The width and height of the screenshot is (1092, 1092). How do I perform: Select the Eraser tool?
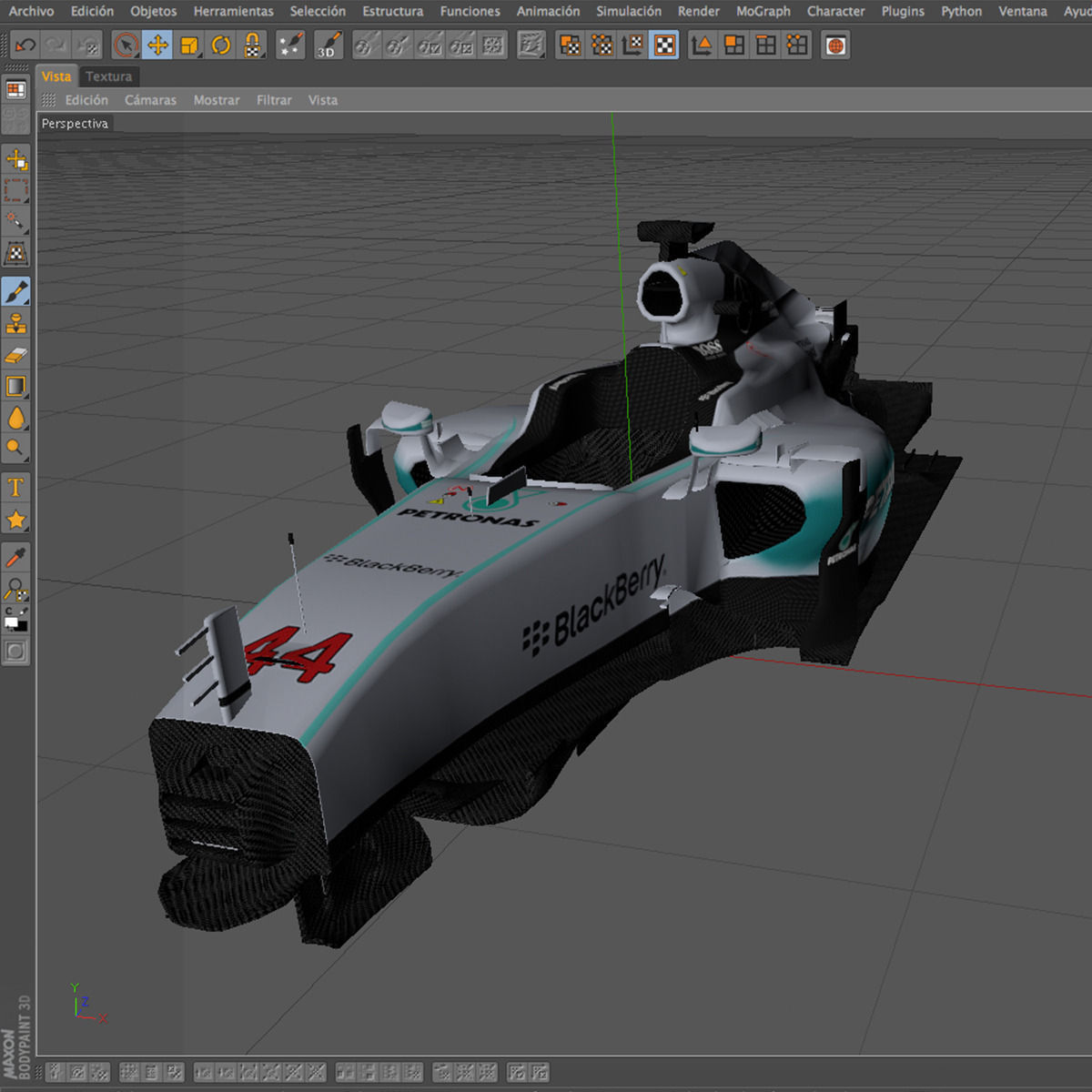click(16, 355)
